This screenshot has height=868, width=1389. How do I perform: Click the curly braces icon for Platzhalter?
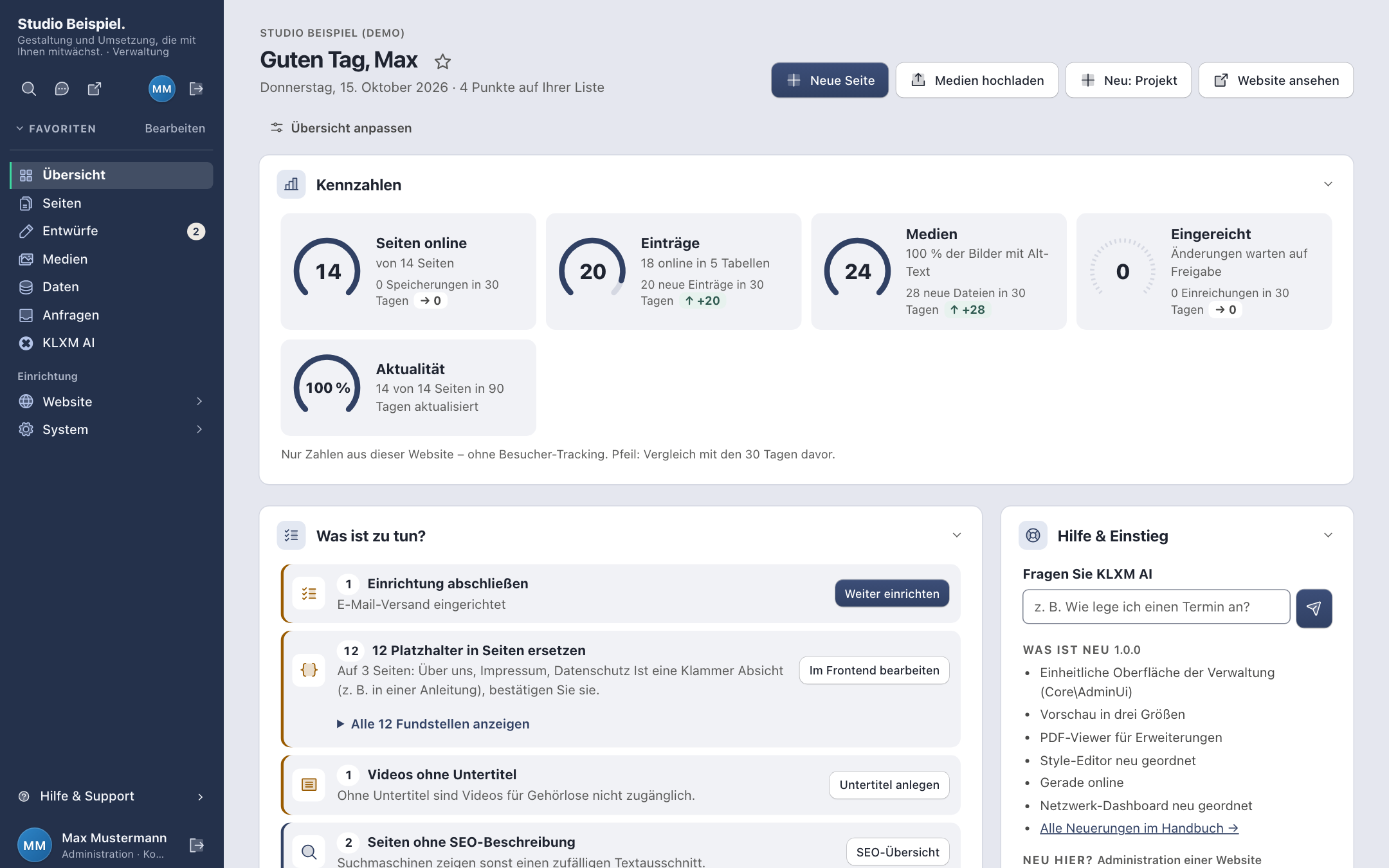pos(309,670)
